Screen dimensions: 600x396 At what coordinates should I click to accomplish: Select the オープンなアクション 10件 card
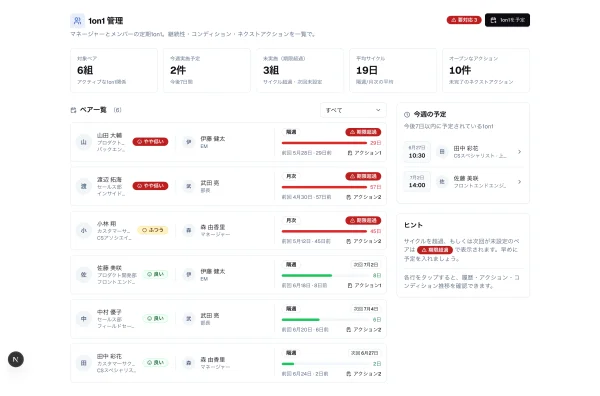(486, 70)
